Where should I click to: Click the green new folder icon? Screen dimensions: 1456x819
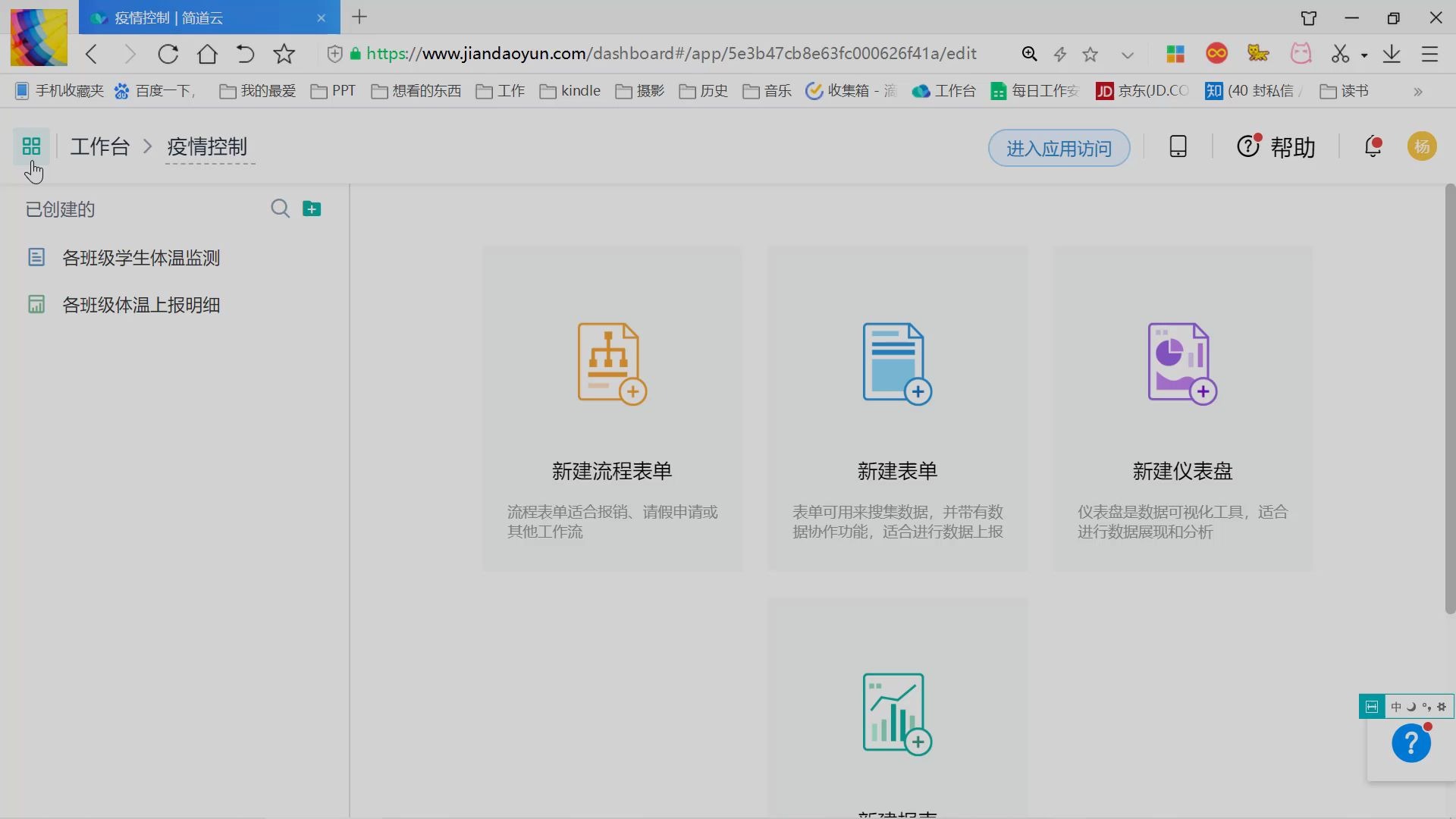[312, 209]
